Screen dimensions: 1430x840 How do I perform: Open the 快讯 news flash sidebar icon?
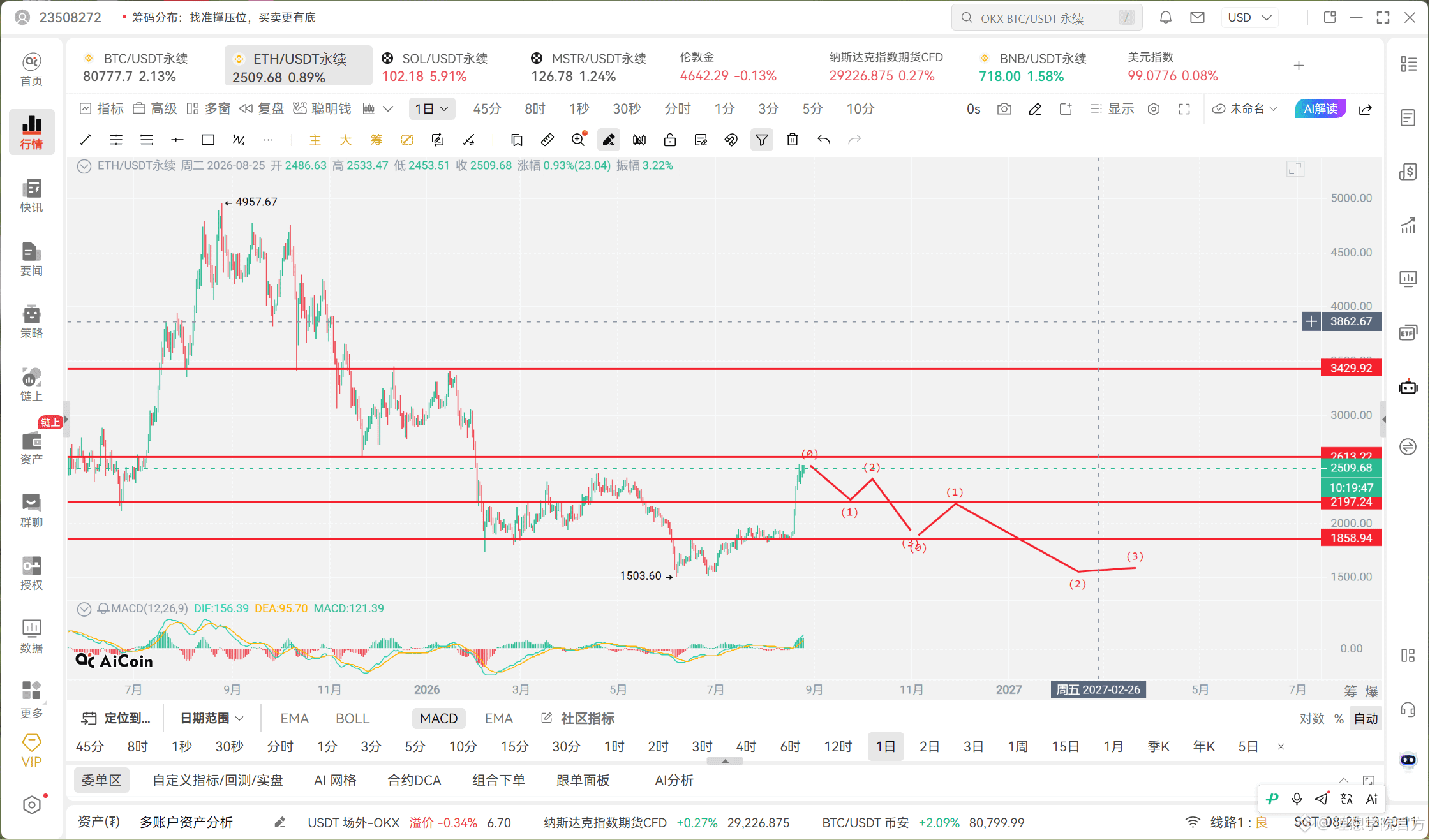[x=31, y=196]
